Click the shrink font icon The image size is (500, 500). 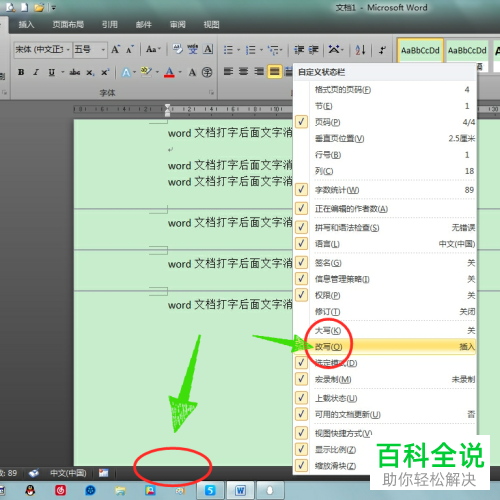[130, 50]
